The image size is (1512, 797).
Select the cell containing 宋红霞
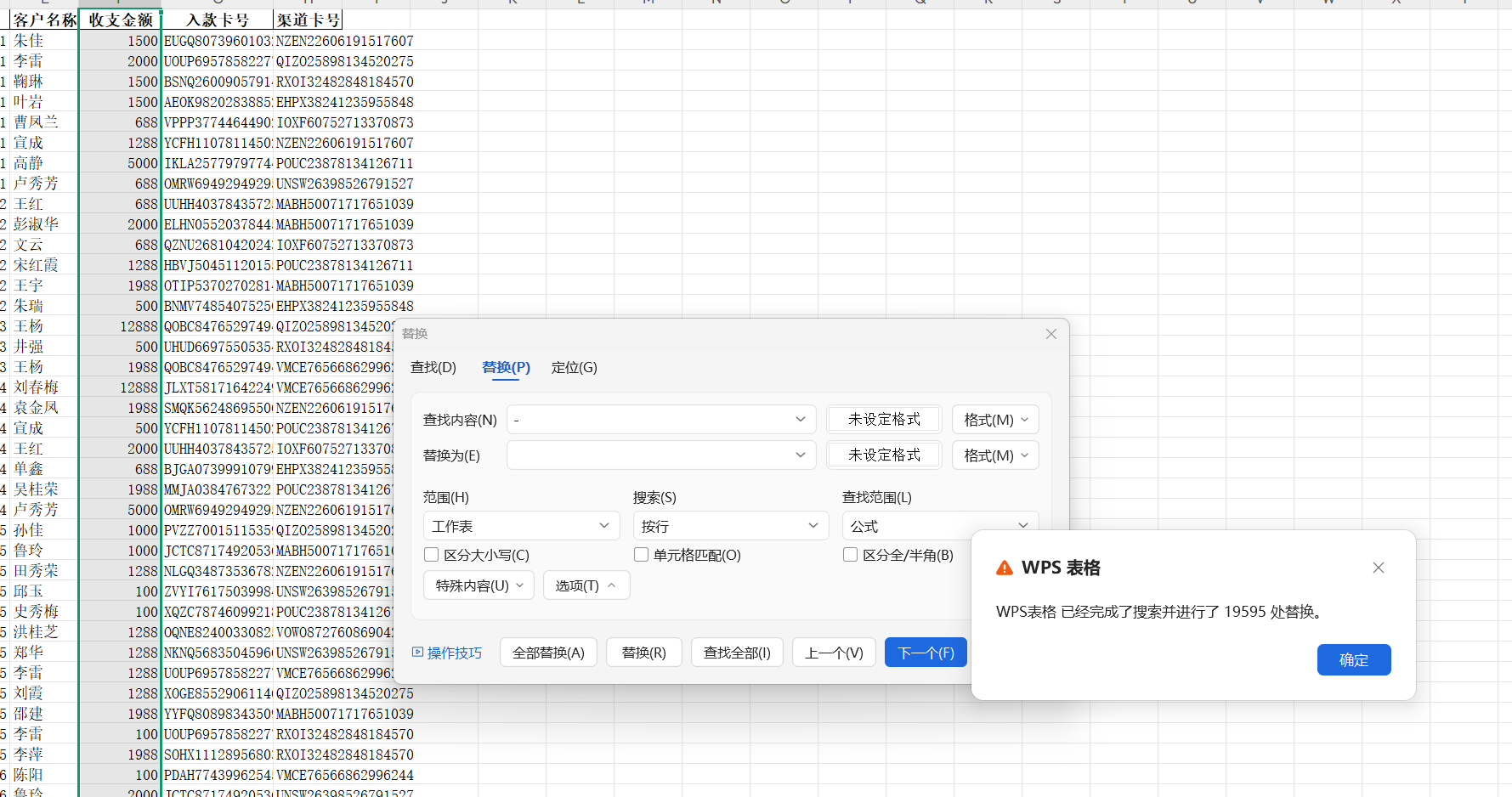44,265
